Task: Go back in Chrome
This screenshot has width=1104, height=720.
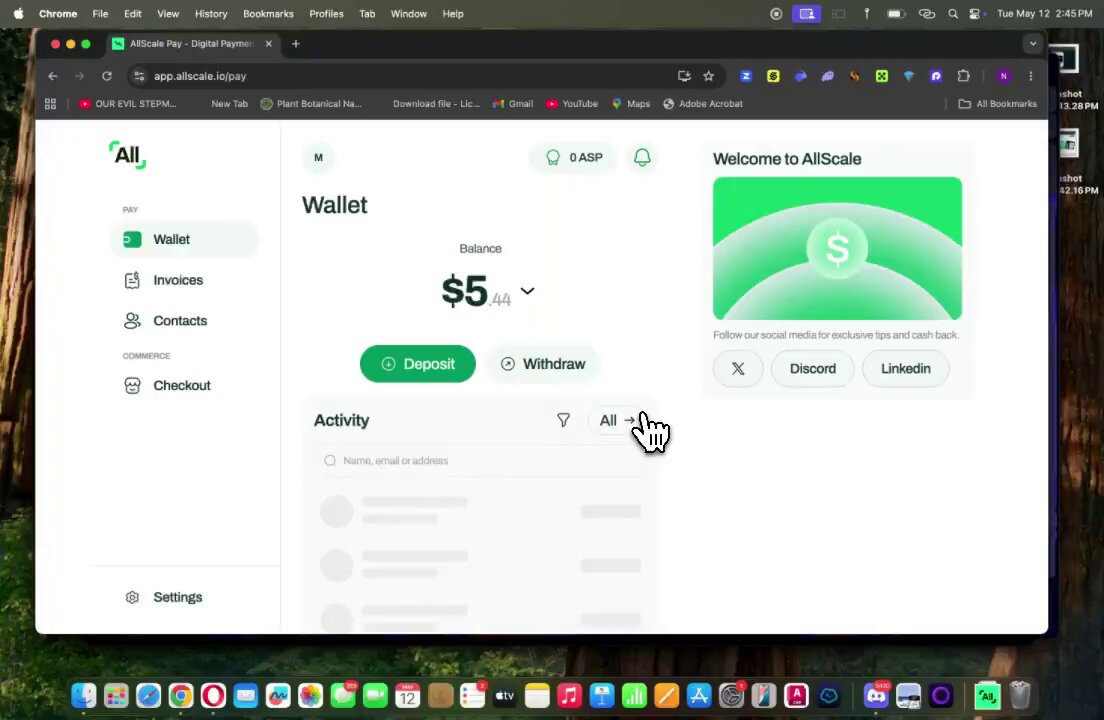Action: click(x=53, y=76)
